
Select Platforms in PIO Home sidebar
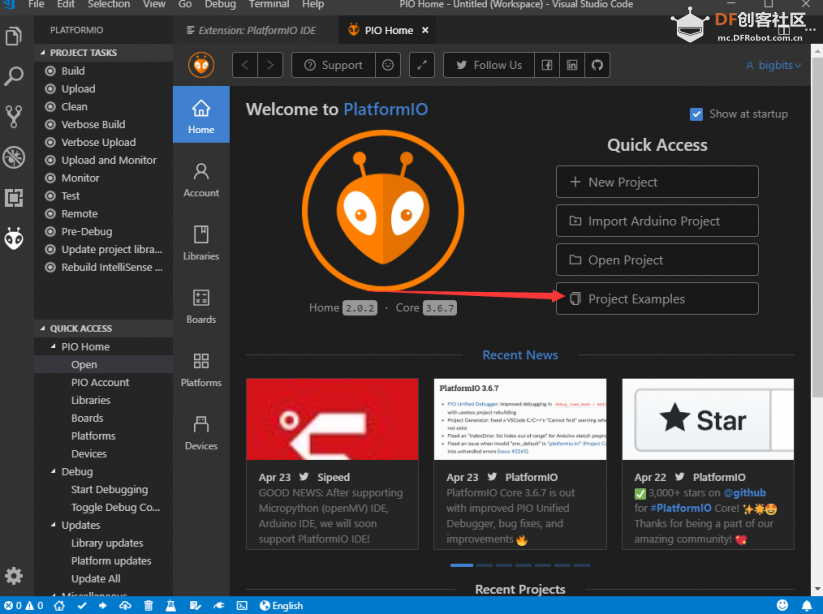[201, 369]
